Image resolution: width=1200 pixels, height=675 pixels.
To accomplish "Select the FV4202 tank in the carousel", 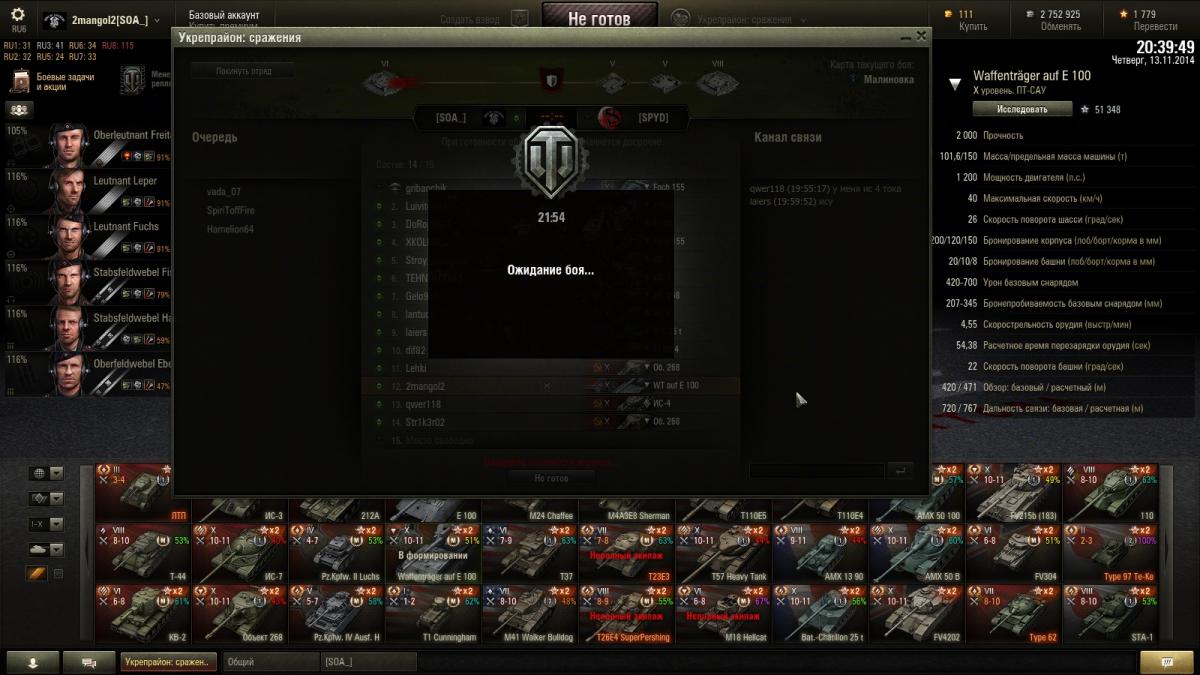I will [x=917, y=614].
